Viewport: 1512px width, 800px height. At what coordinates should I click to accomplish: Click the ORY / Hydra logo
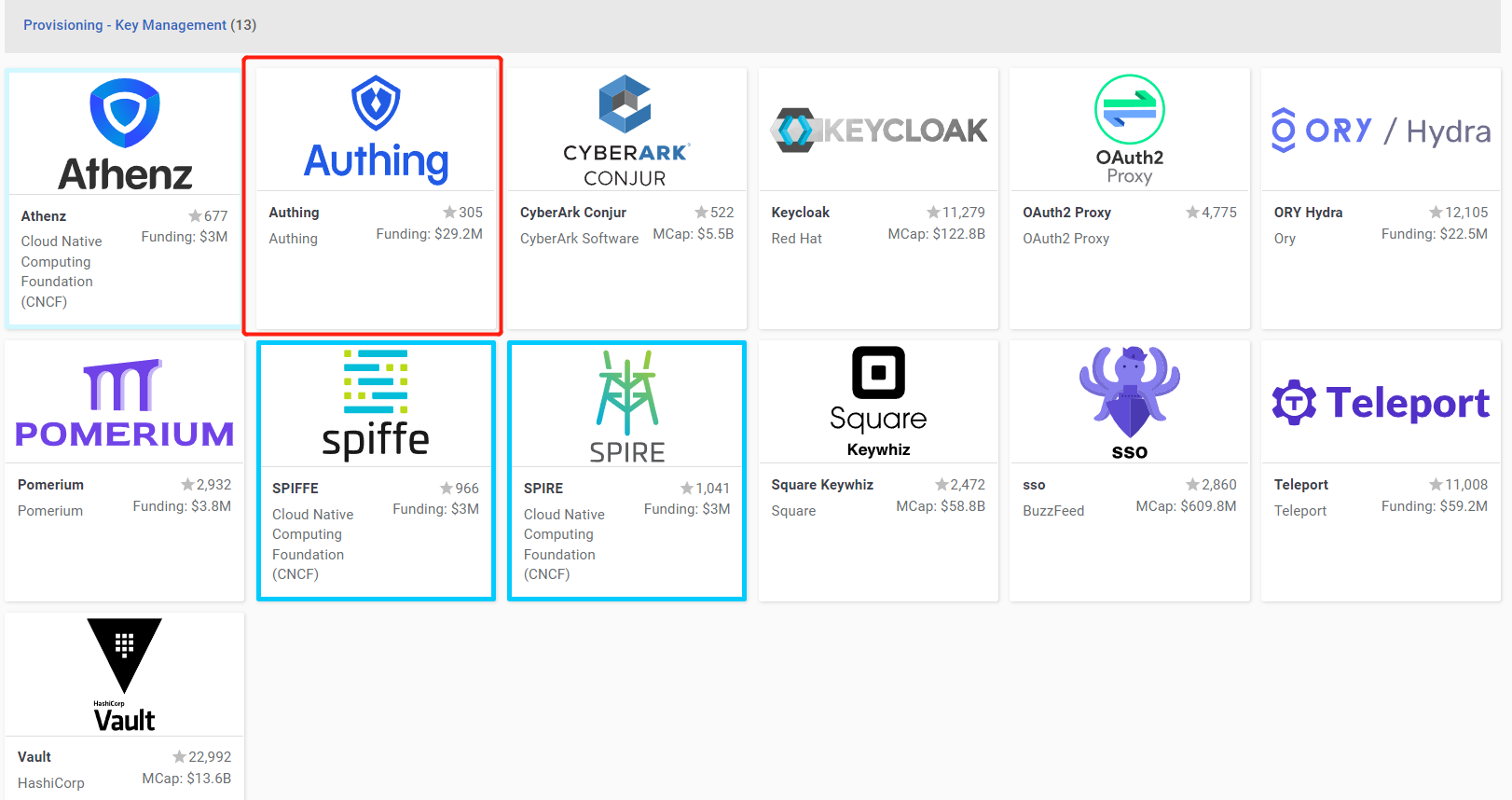1381,131
